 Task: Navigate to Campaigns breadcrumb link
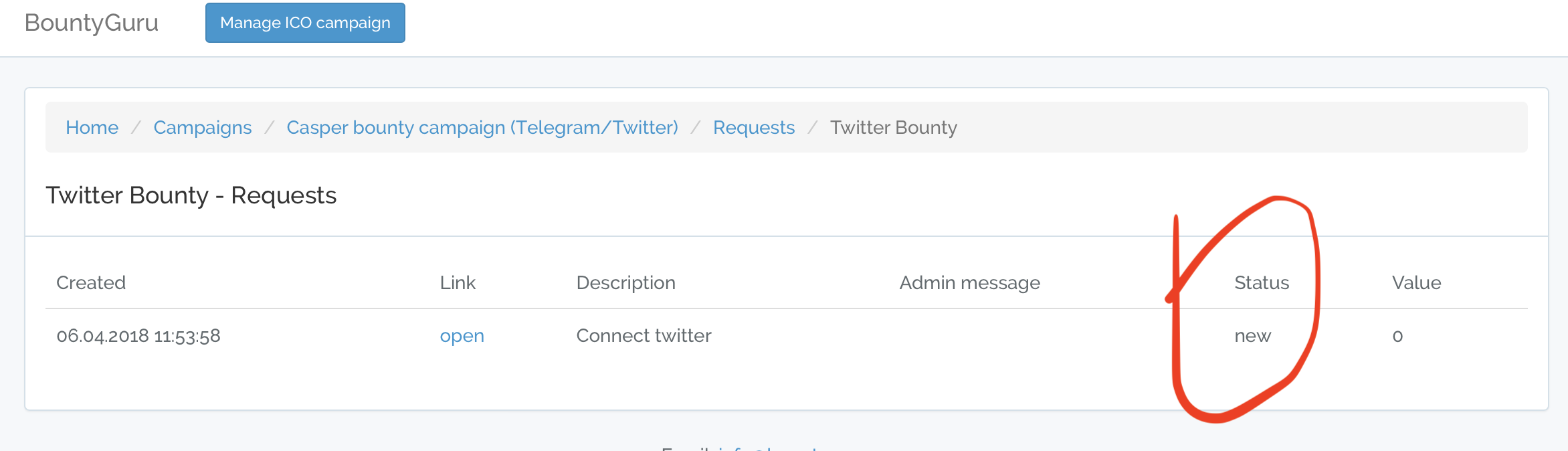click(203, 127)
